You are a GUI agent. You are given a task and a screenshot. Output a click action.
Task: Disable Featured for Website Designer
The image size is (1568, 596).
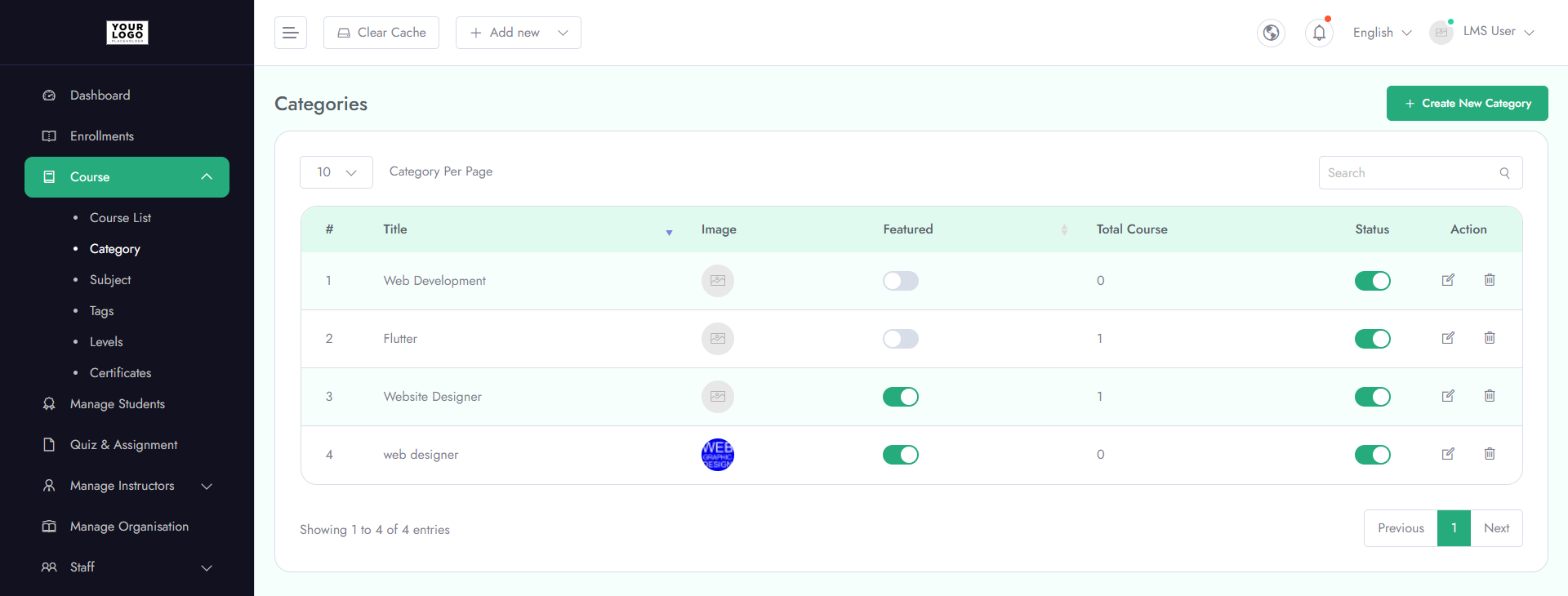pyautogui.click(x=901, y=397)
